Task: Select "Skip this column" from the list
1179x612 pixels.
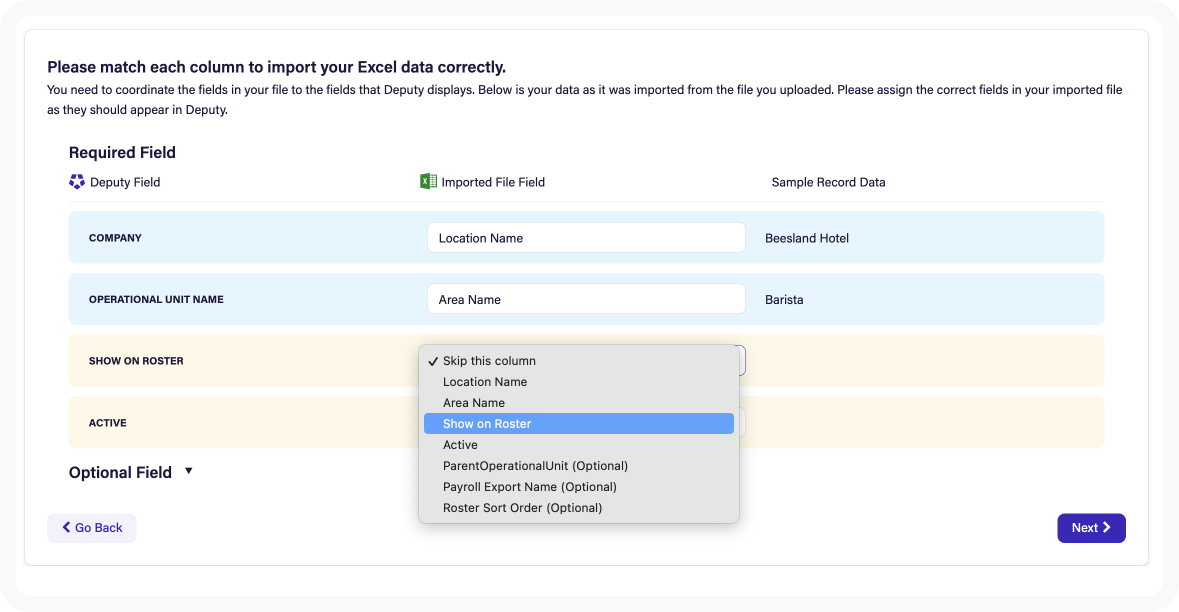Action: click(x=489, y=361)
